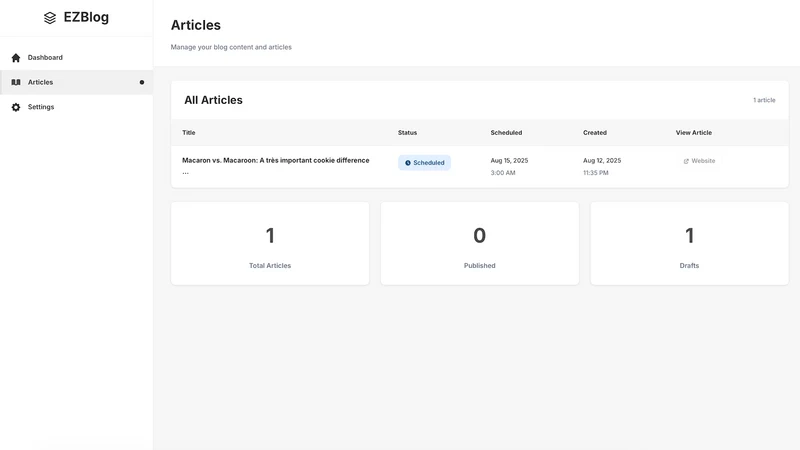Click the EZBlog brand name
800x450 pixels.
(x=86, y=17)
